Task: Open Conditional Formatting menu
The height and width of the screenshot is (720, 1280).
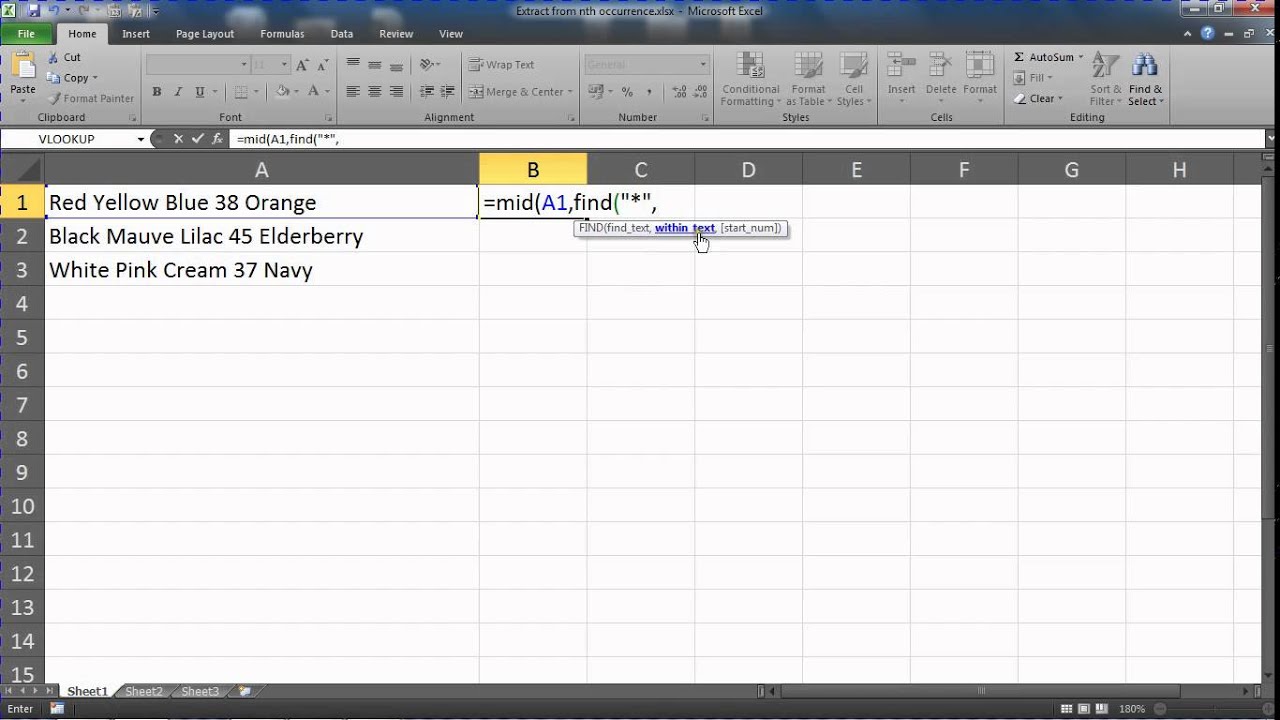Action: (x=750, y=79)
